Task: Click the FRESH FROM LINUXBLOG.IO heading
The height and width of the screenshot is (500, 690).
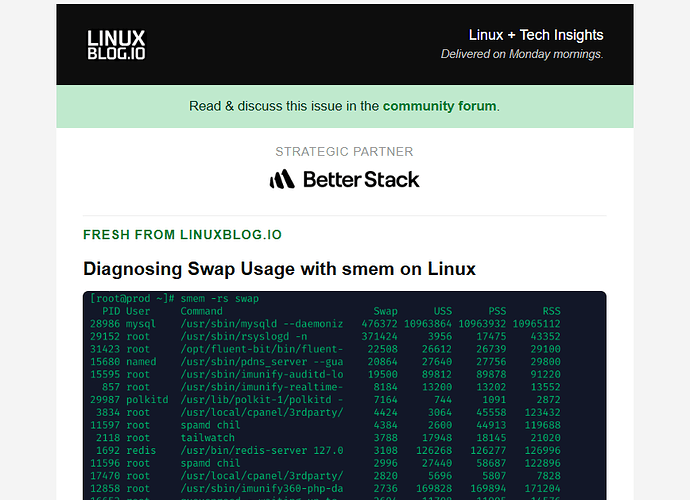Action: (x=182, y=235)
